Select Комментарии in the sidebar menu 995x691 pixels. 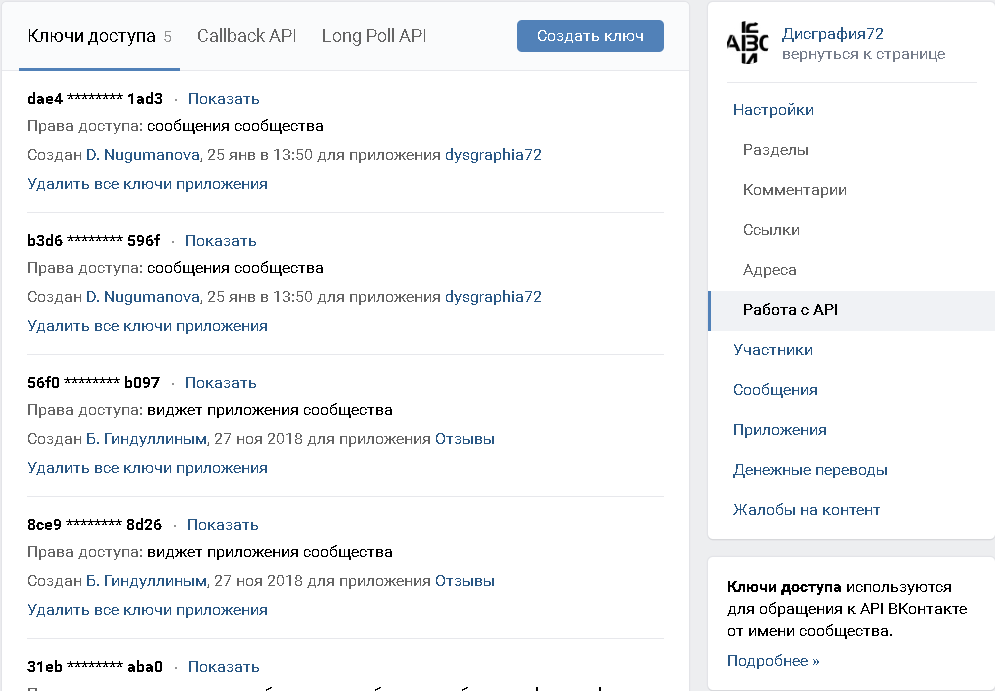[794, 190]
